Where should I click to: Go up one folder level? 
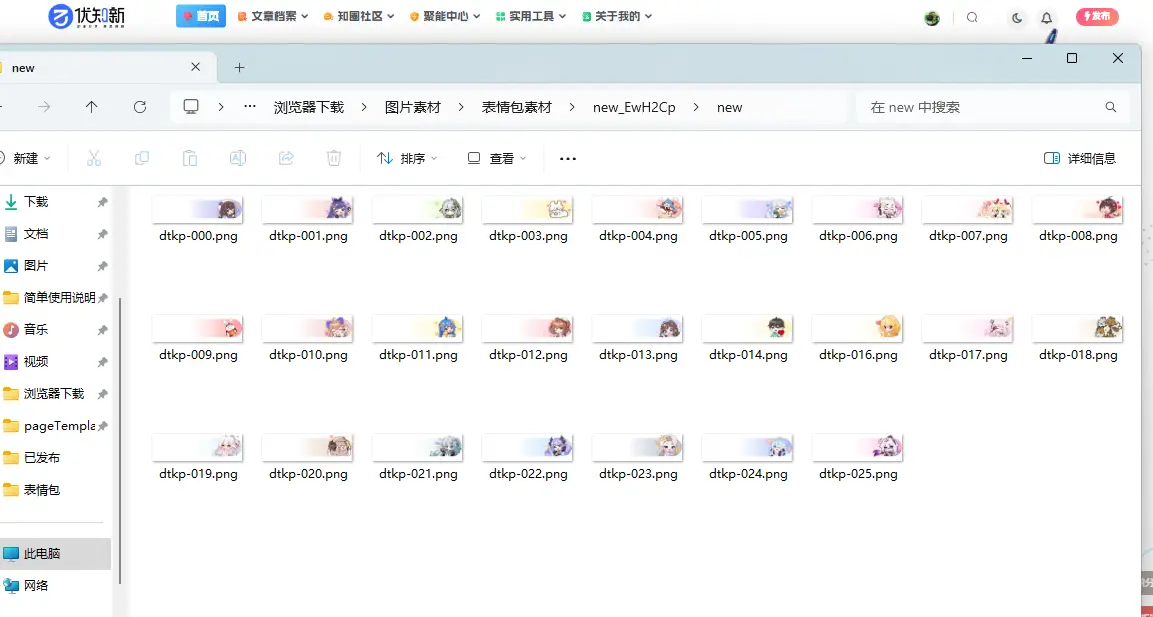click(x=91, y=107)
